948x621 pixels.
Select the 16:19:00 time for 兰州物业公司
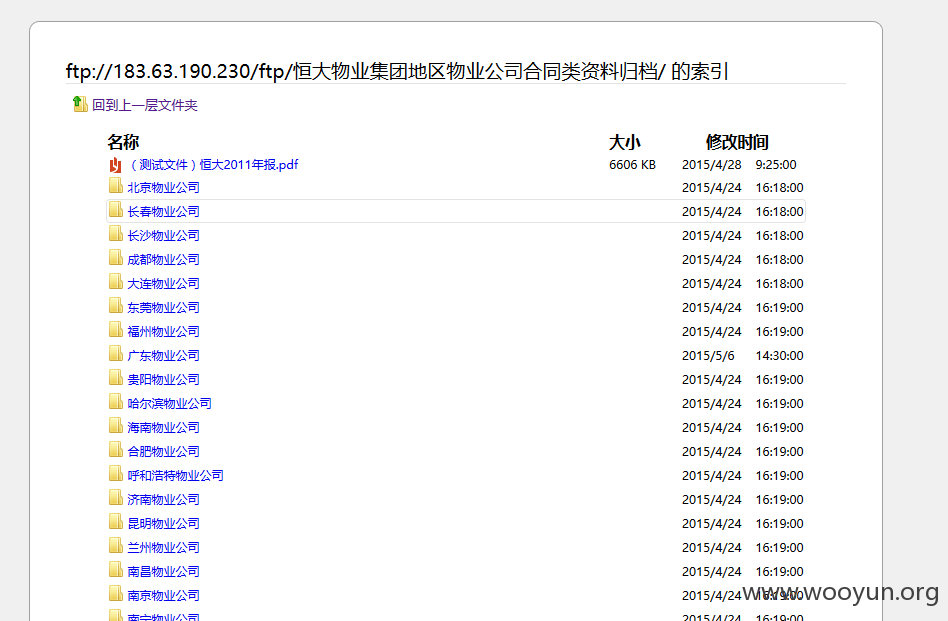click(x=779, y=547)
